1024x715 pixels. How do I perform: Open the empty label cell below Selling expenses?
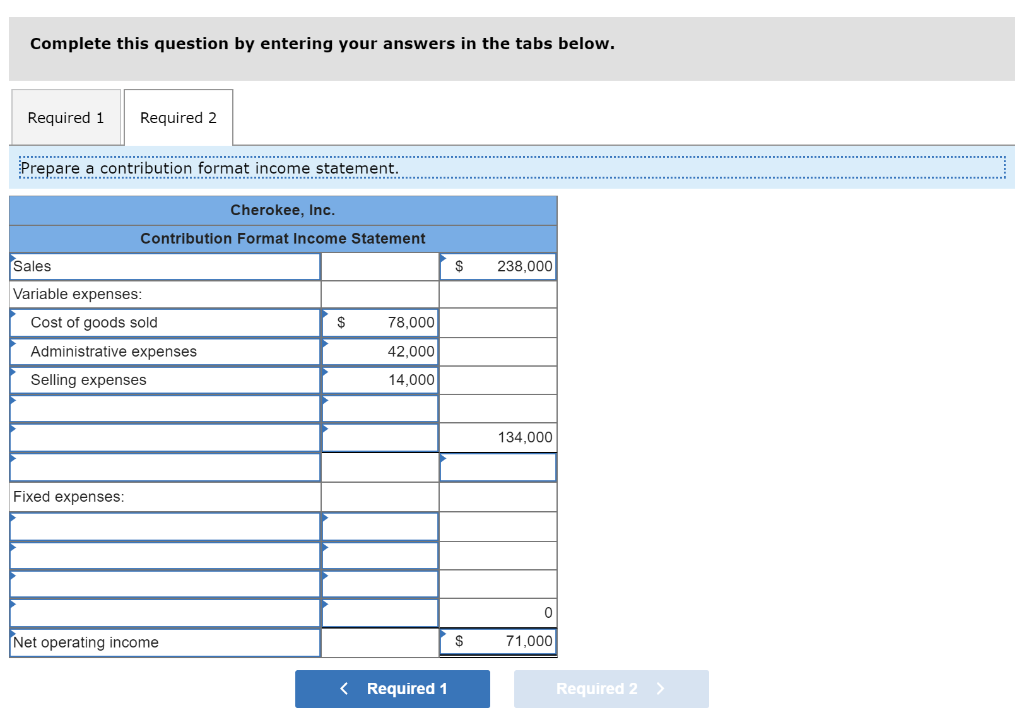(165, 408)
